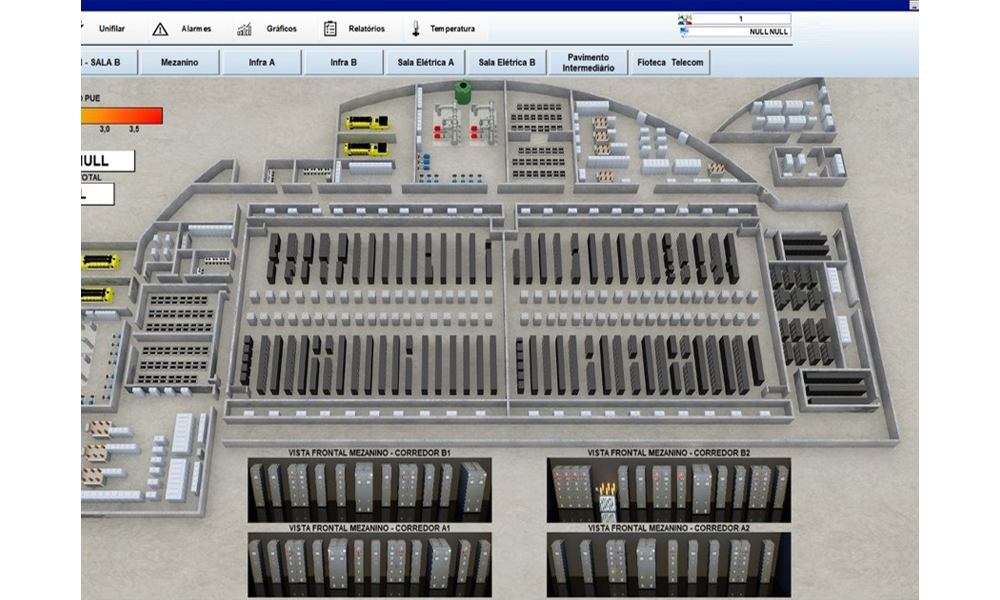Open the Fioteca Telecom view
The width and height of the screenshot is (1000, 600).
[670, 62]
